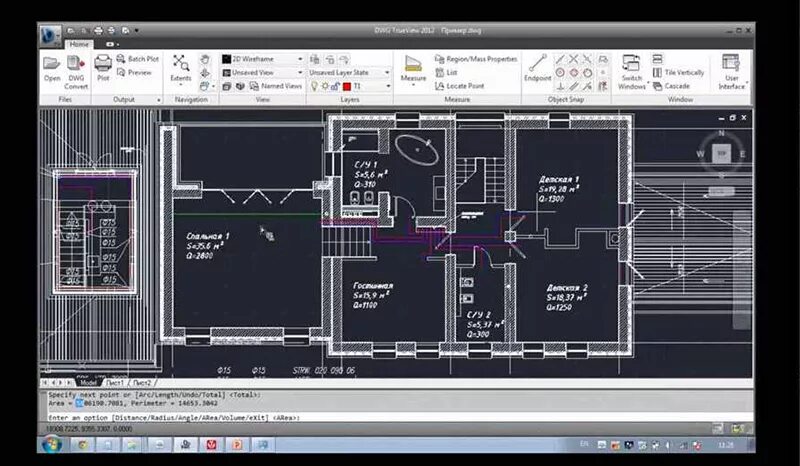Viewport: 800px width, 466px height.
Task: Click the Спальная 1 room label text
Action: 208,236
